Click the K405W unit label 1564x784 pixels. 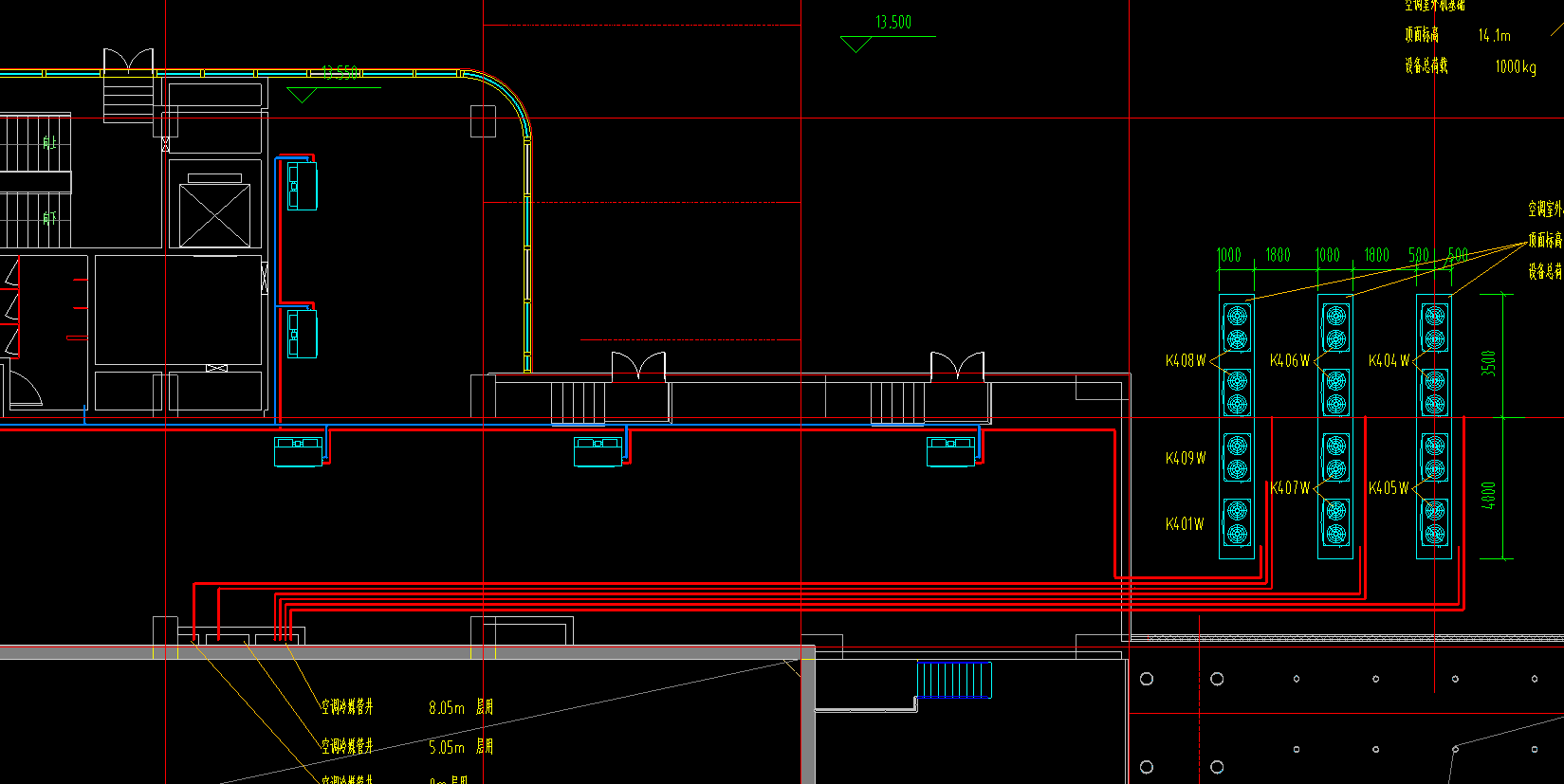tap(1389, 488)
